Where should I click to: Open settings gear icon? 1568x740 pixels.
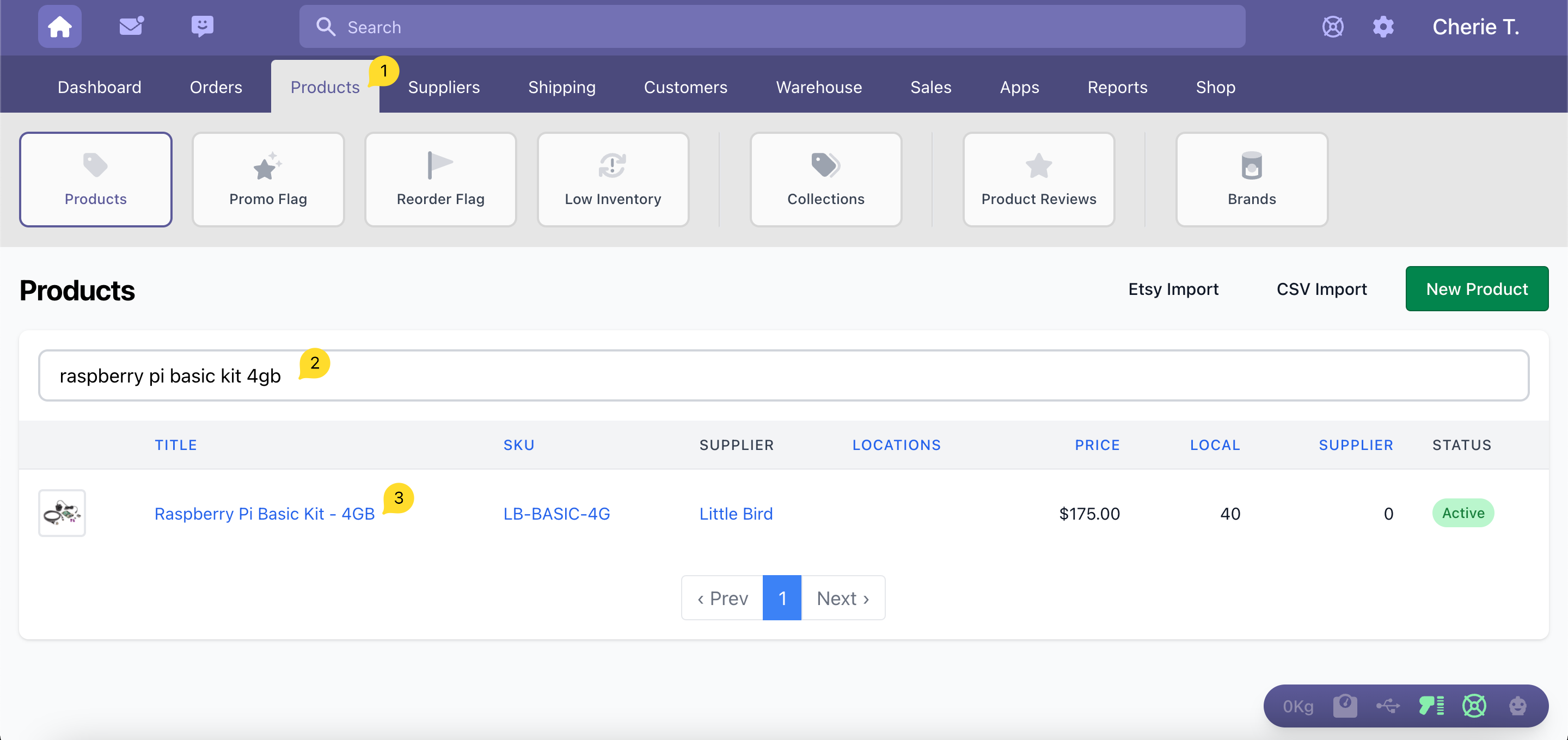(x=1383, y=27)
